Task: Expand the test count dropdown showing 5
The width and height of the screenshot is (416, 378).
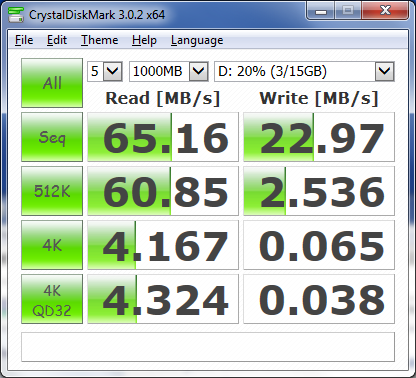Action: 112,71
